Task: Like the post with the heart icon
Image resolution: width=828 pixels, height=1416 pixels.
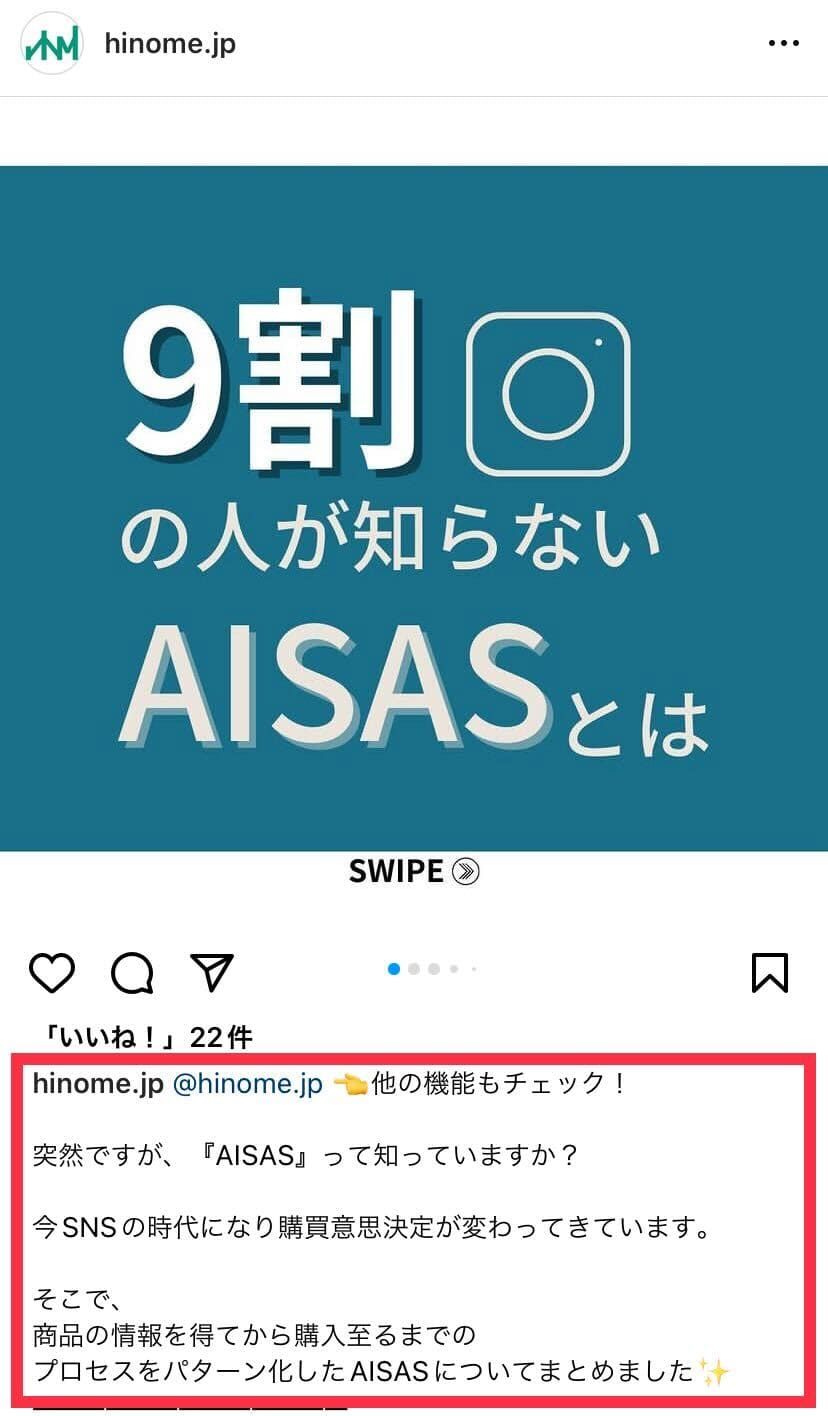Action: click(51, 972)
